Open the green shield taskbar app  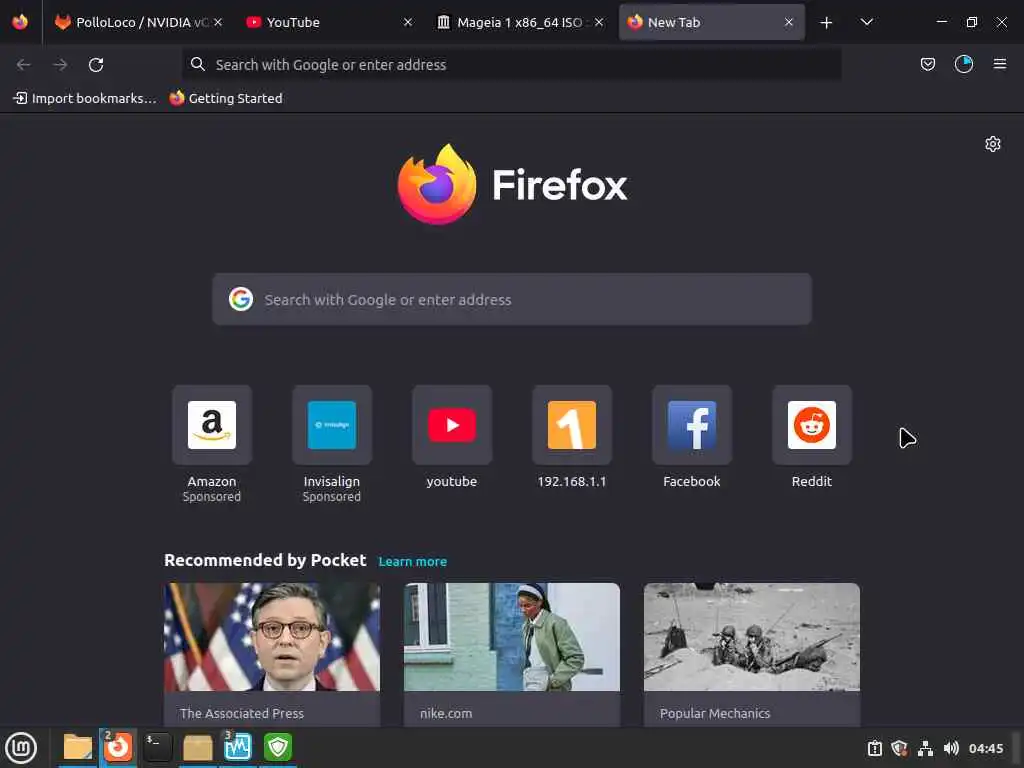pyautogui.click(x=278, y=747)
